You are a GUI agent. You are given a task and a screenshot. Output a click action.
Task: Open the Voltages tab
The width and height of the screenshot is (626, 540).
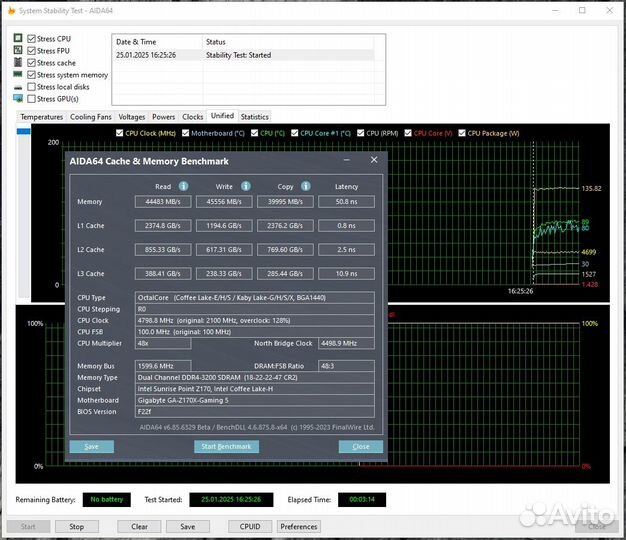[132, 117]
